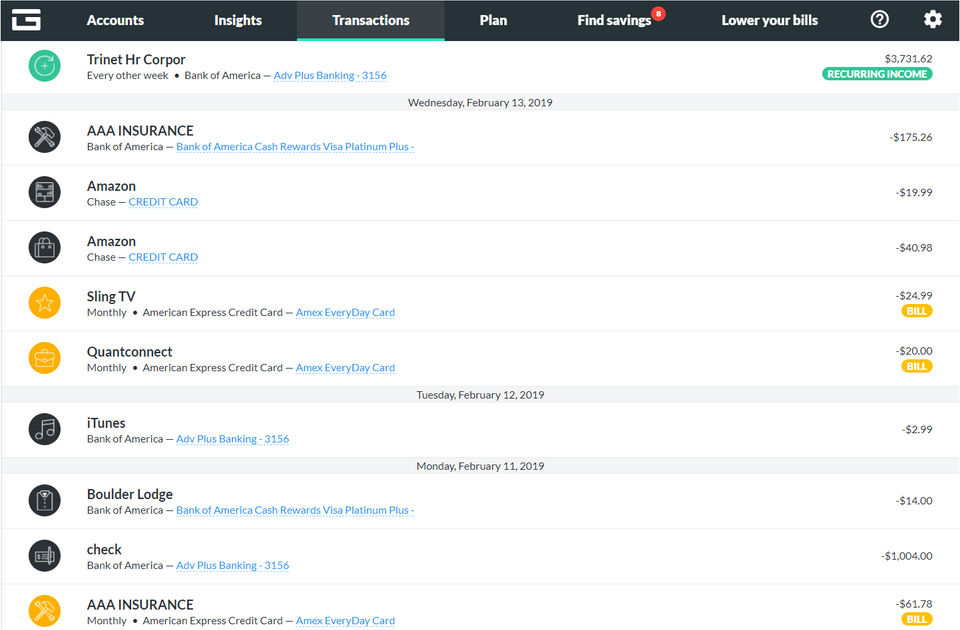
Task: Open the settings gear icon
Action: click(932, 20)
